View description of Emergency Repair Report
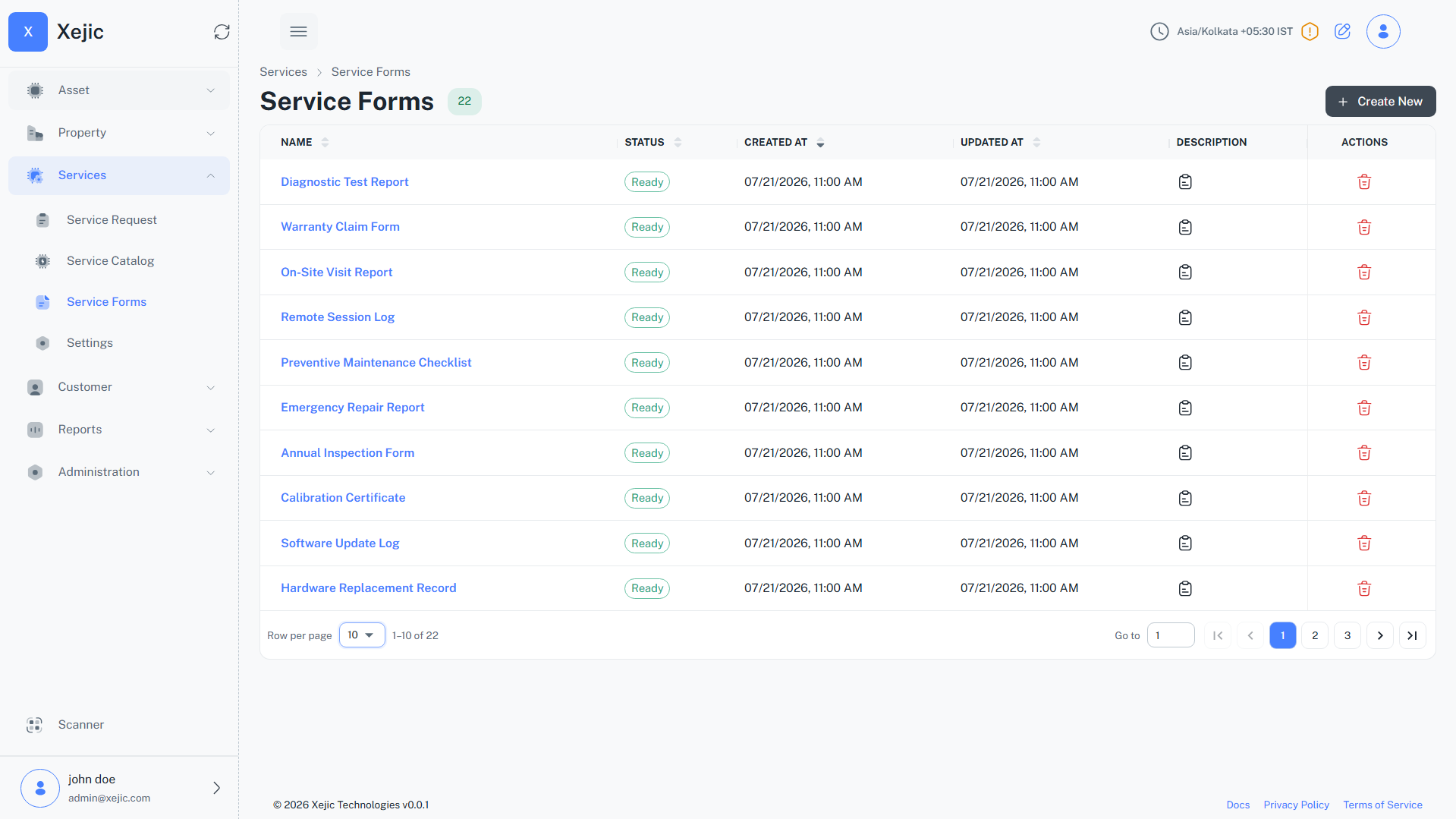Viewport: 1456px width, 819px height. [x=1185, y=408]
